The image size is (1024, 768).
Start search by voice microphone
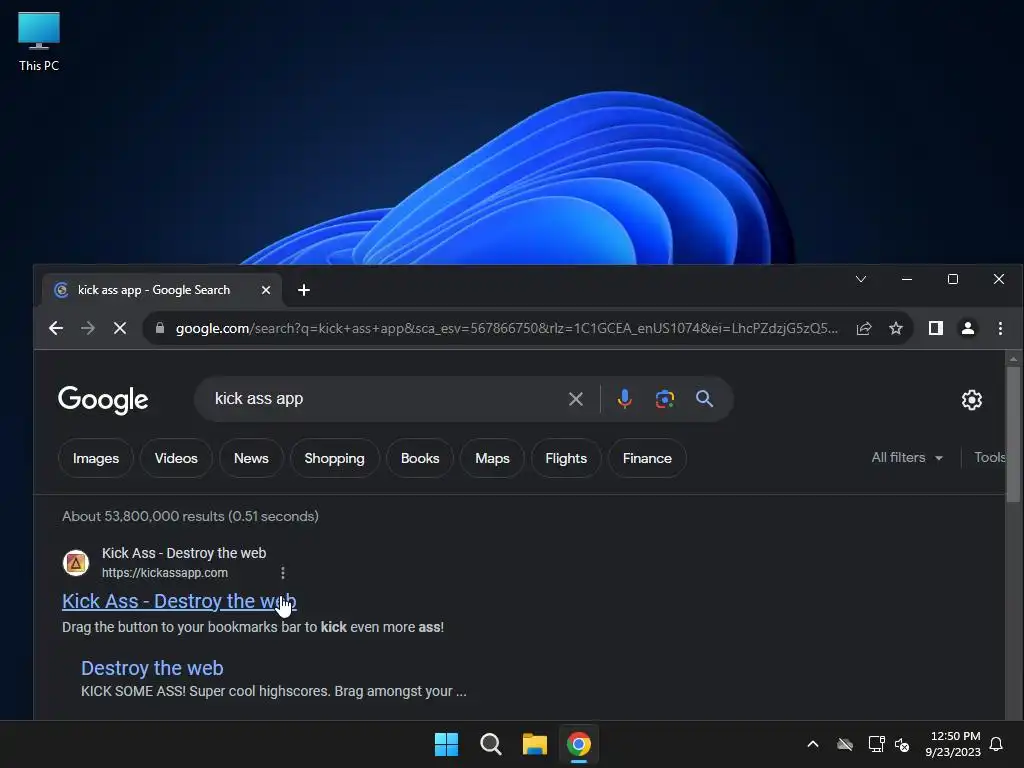pos(624,398)
